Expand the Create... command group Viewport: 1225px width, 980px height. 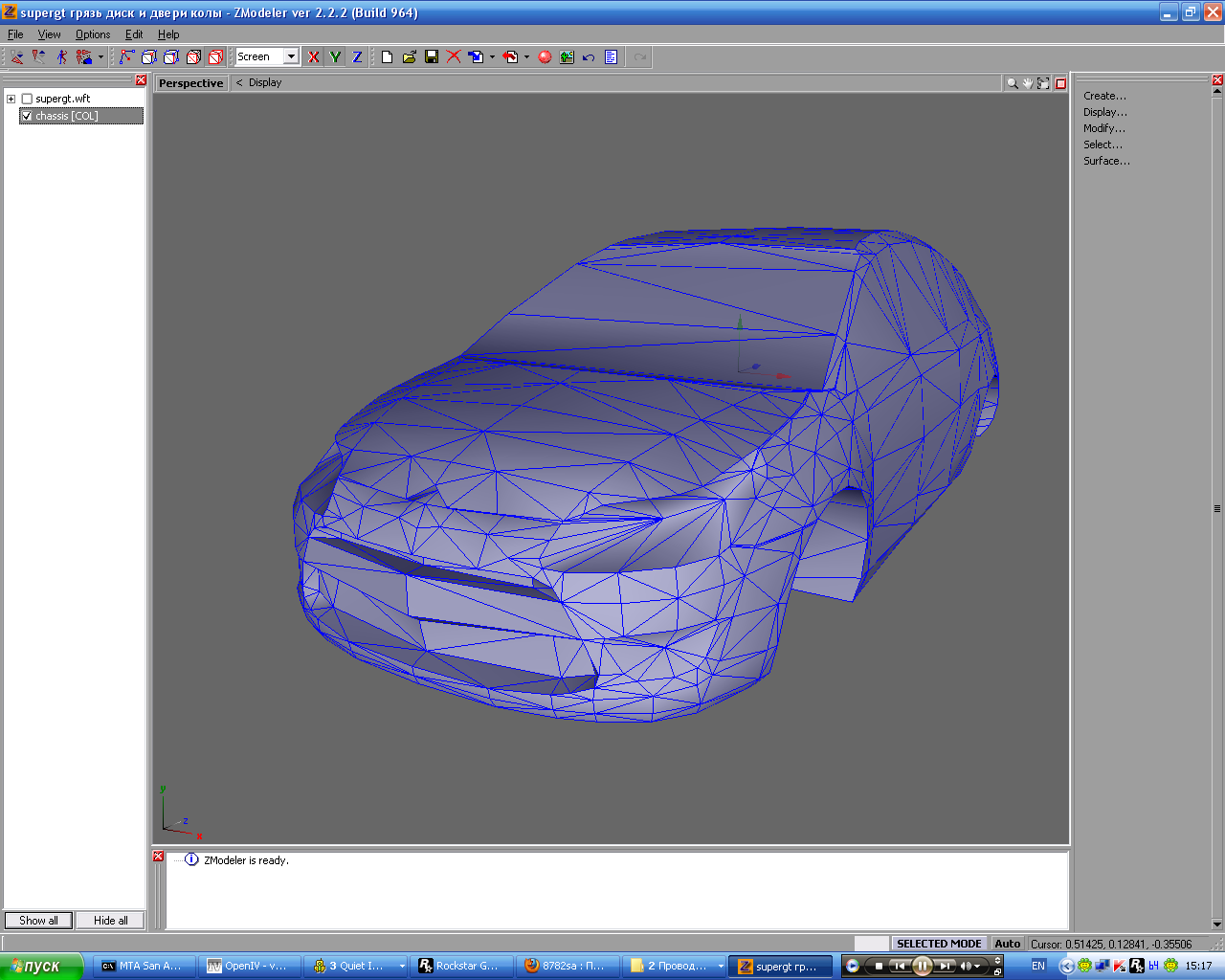[x=1104, y=96]
